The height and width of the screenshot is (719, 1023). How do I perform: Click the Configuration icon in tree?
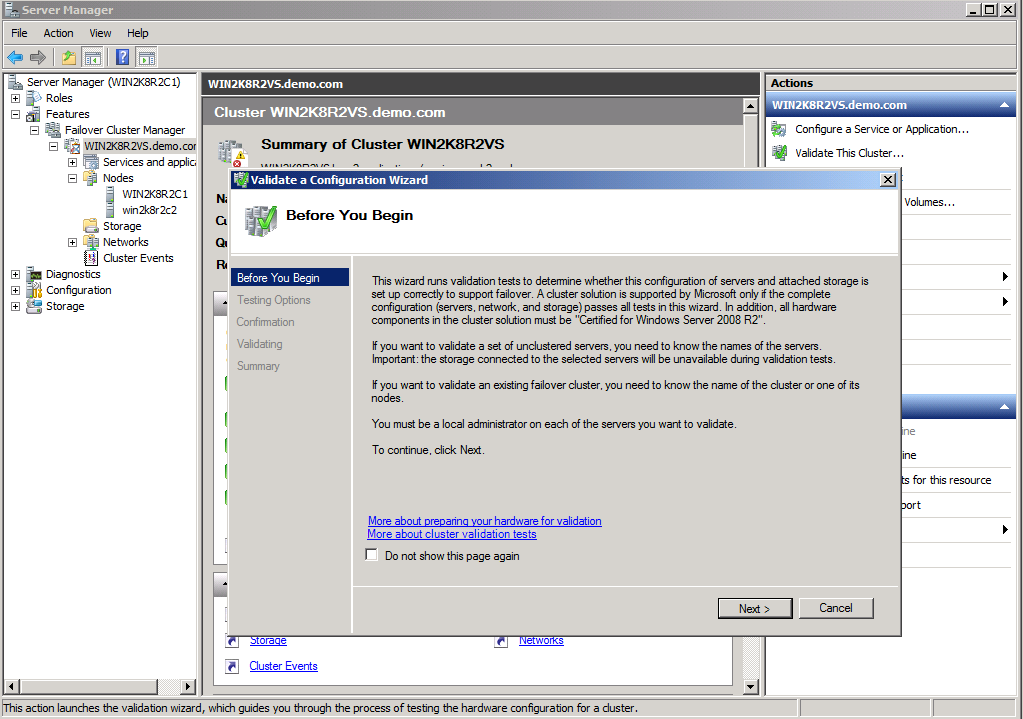[x=34, y=290]
